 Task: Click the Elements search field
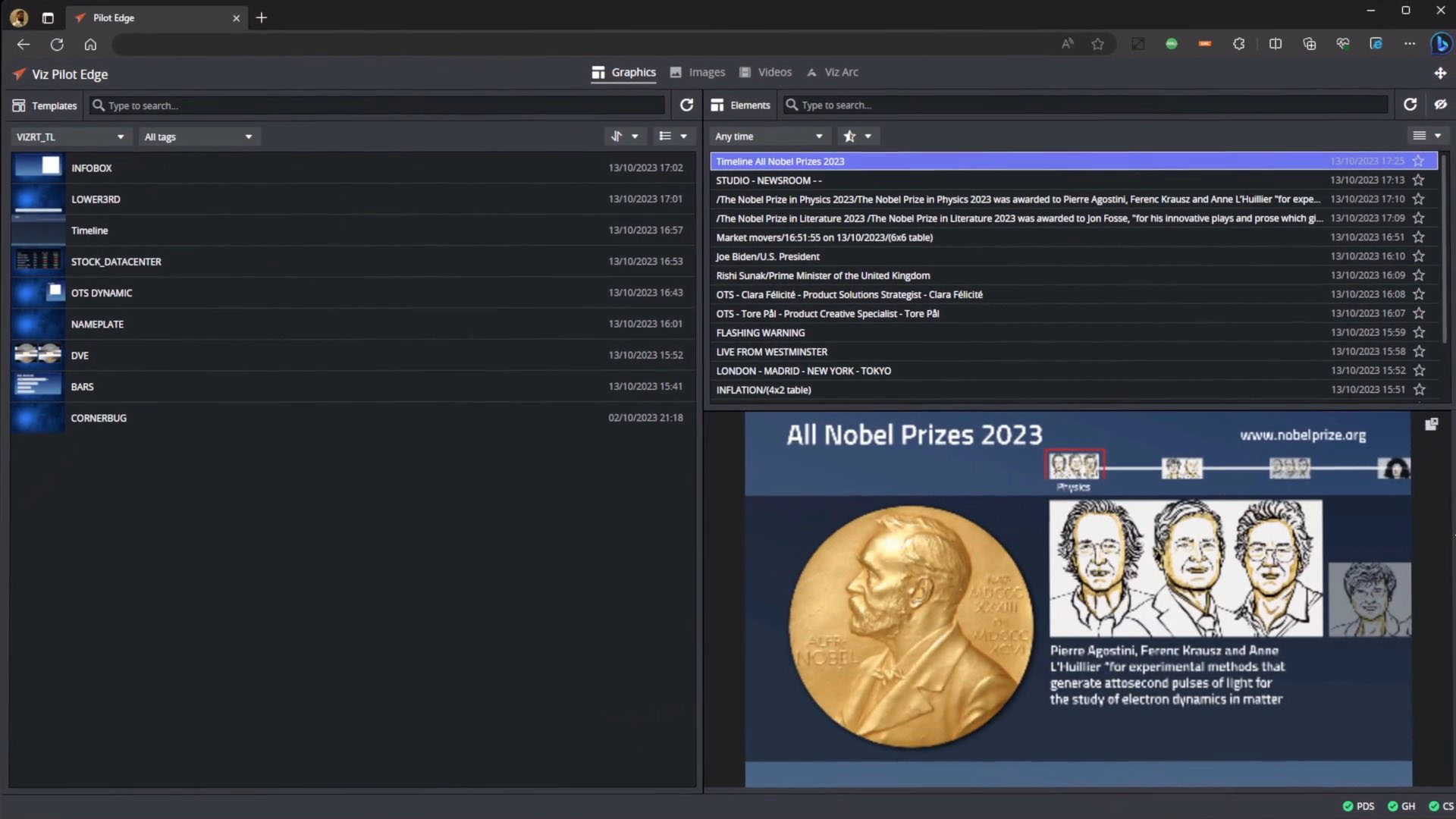click(x=1086, y=105)
